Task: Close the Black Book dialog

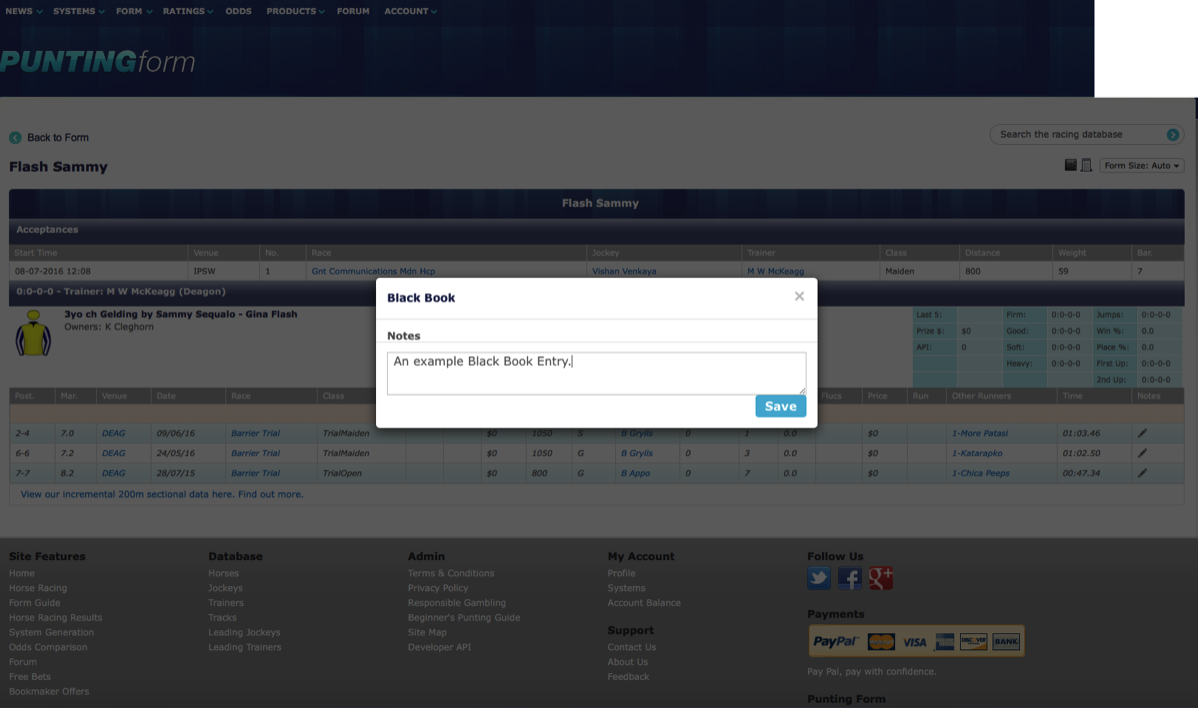Action: [x=799, y=296]
